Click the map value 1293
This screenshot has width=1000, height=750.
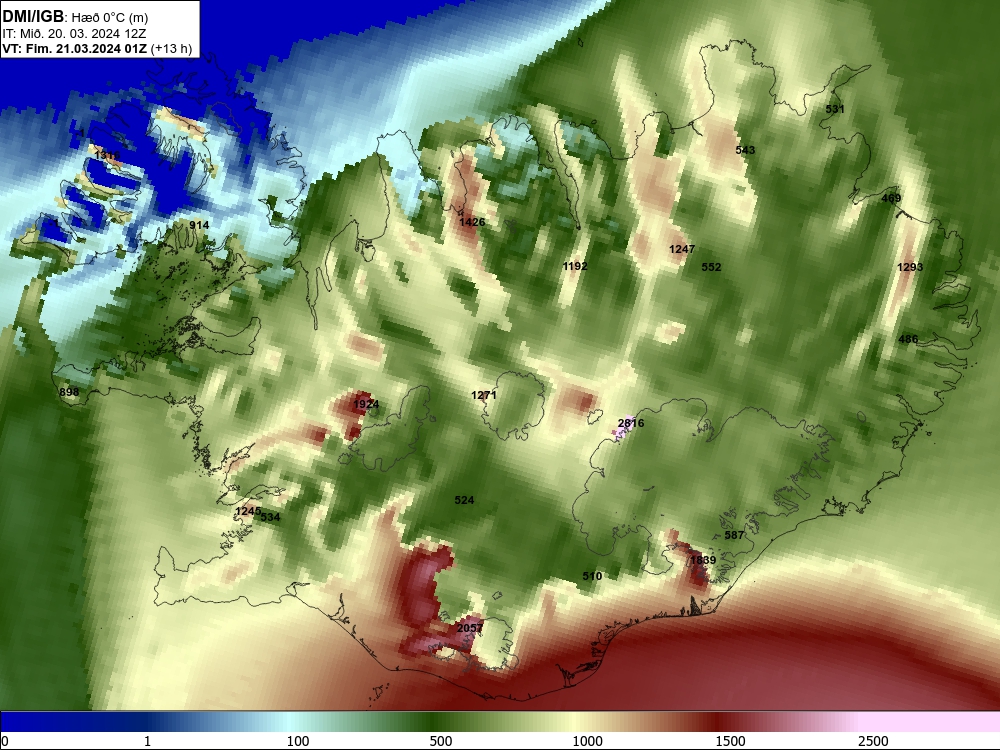[910, 267]
